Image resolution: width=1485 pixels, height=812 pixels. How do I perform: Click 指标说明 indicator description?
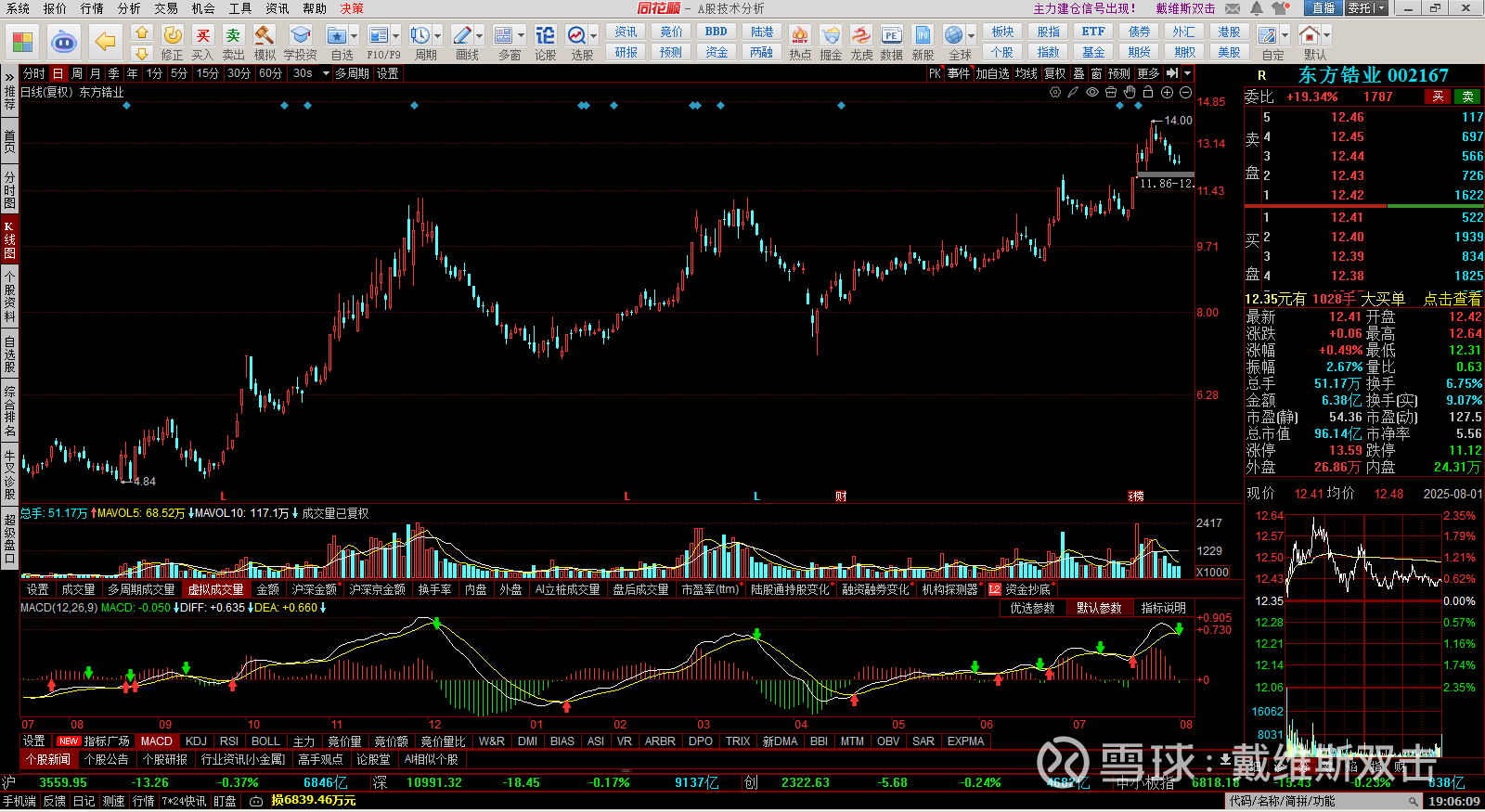pyautogui.click(x=1164, y=608)
